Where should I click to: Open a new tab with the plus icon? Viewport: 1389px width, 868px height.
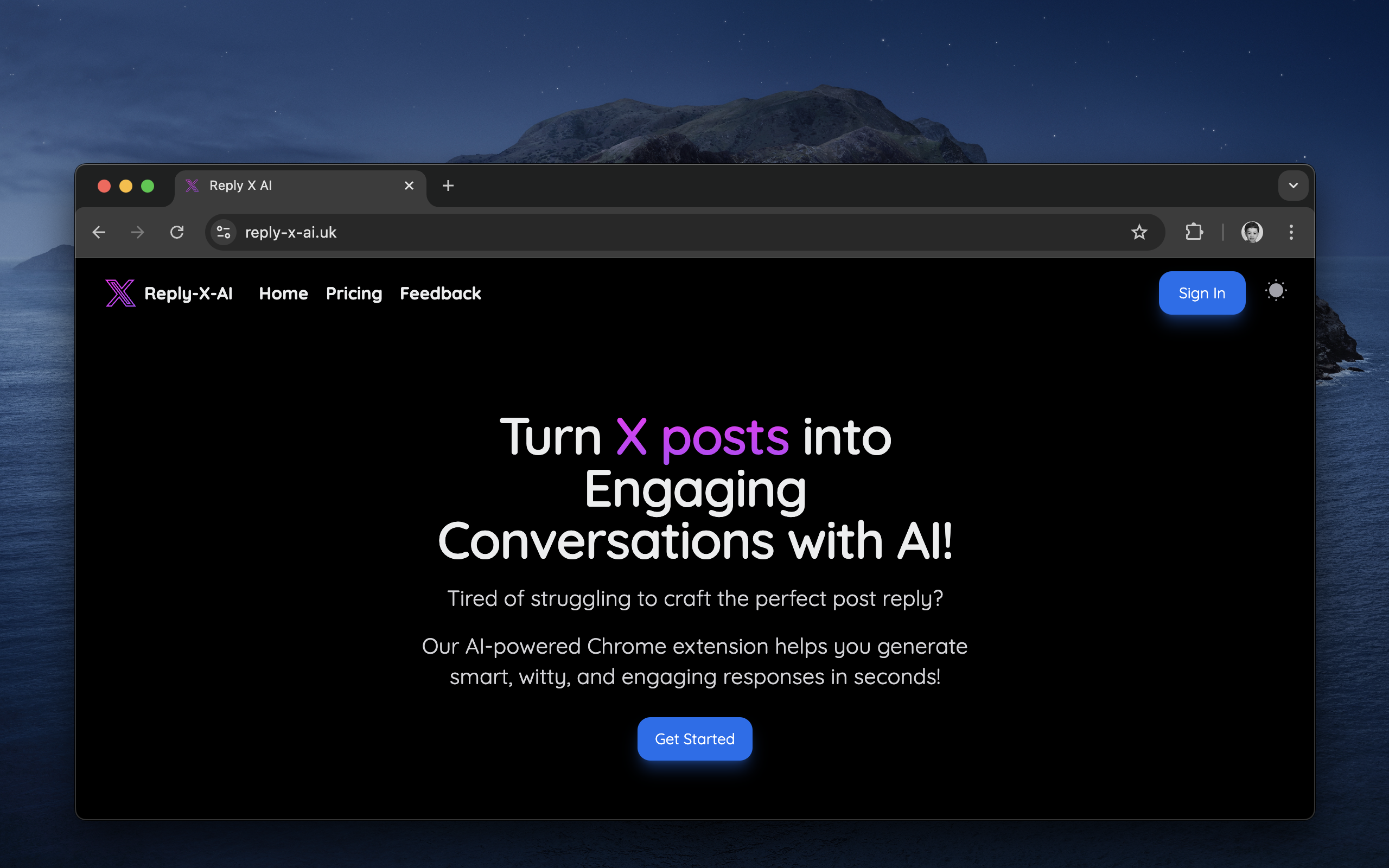(x=448, y=186)
